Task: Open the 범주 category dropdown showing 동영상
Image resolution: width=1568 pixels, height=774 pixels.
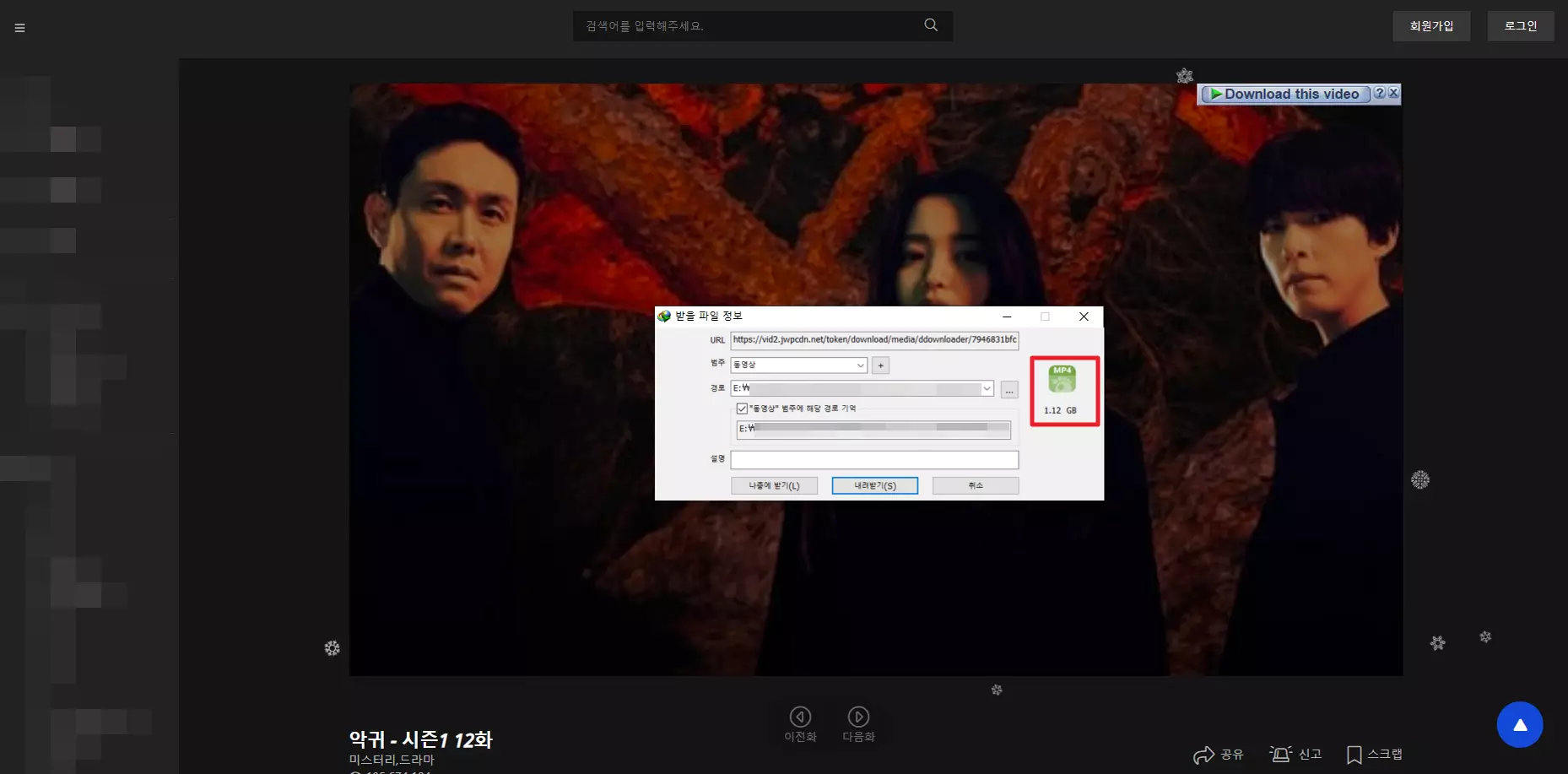Action: click(x=798, y=365)
